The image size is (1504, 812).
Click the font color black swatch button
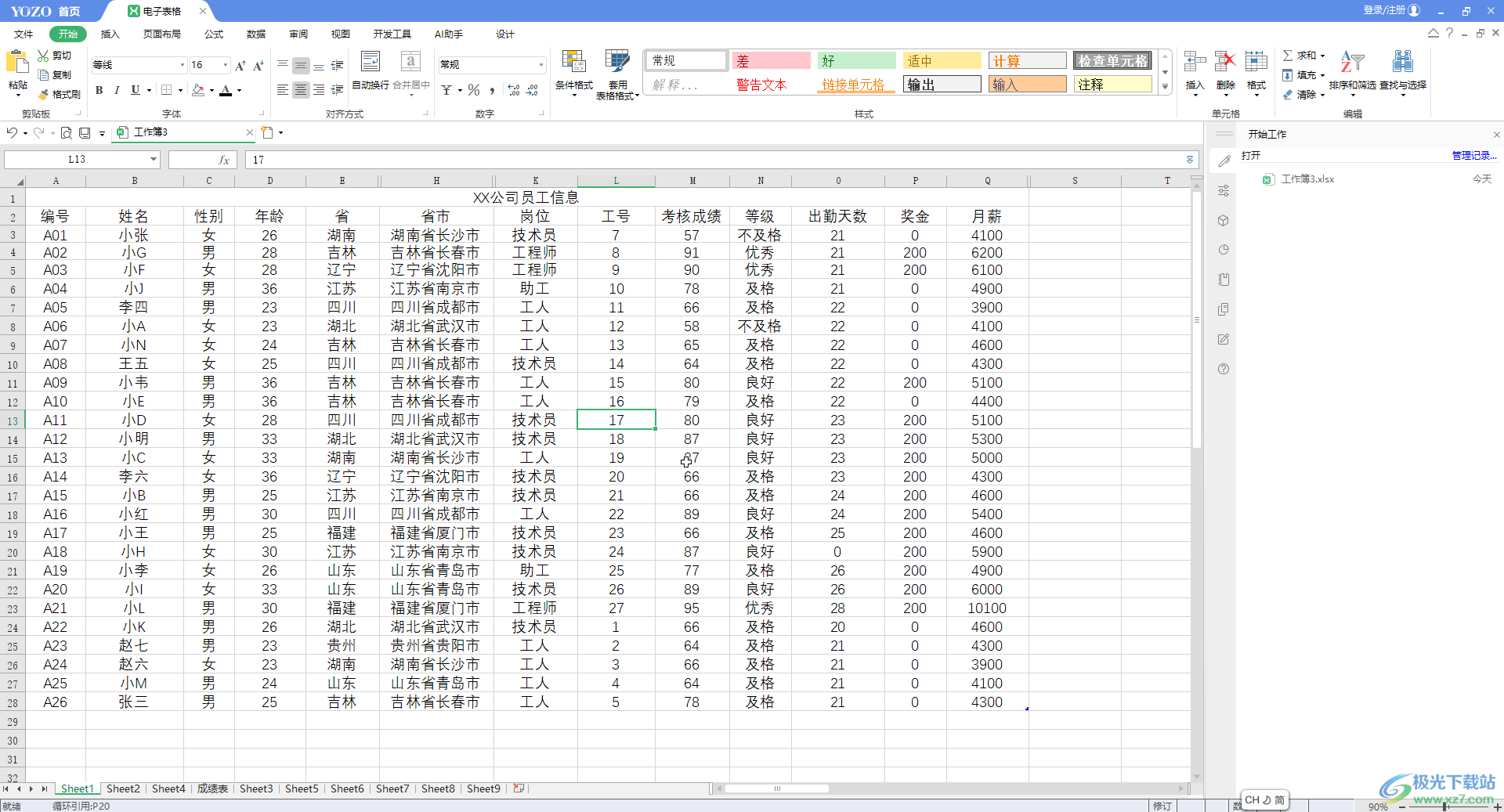226,90
